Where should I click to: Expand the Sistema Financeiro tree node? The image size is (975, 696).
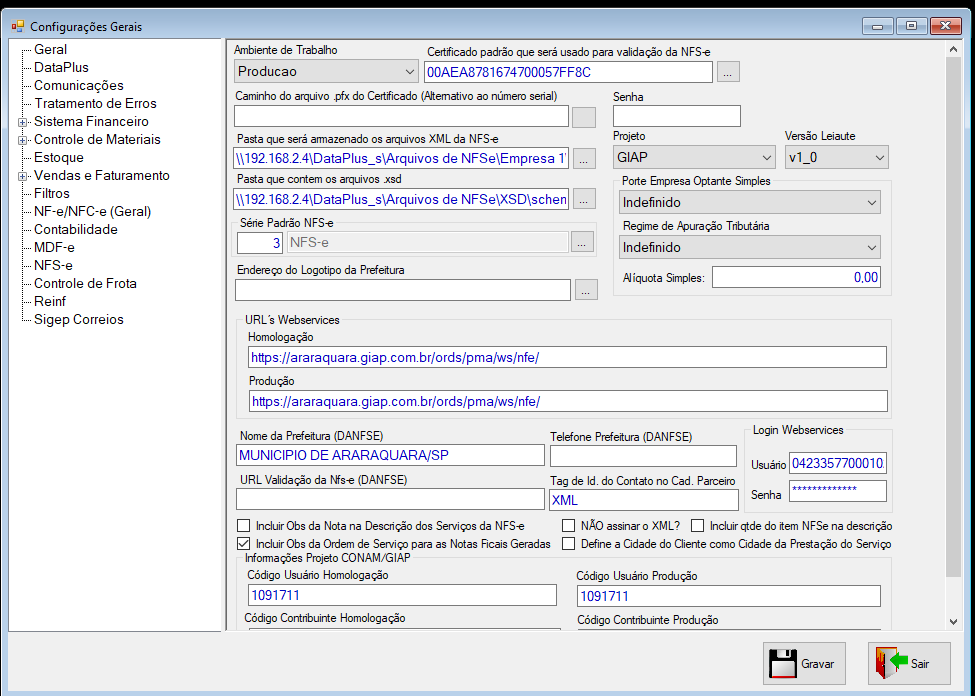(x=22, y=123)
